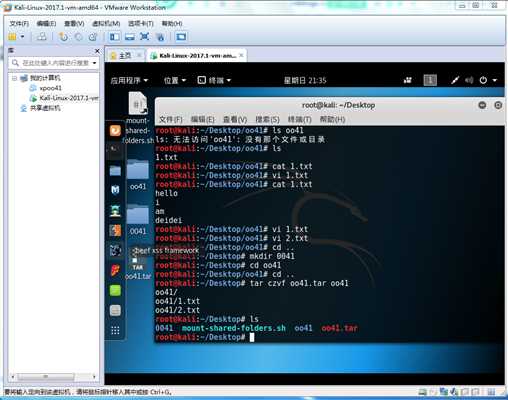Show all applications grid in dock
This screenshot has width=508, height=400.
pos(115,330)
